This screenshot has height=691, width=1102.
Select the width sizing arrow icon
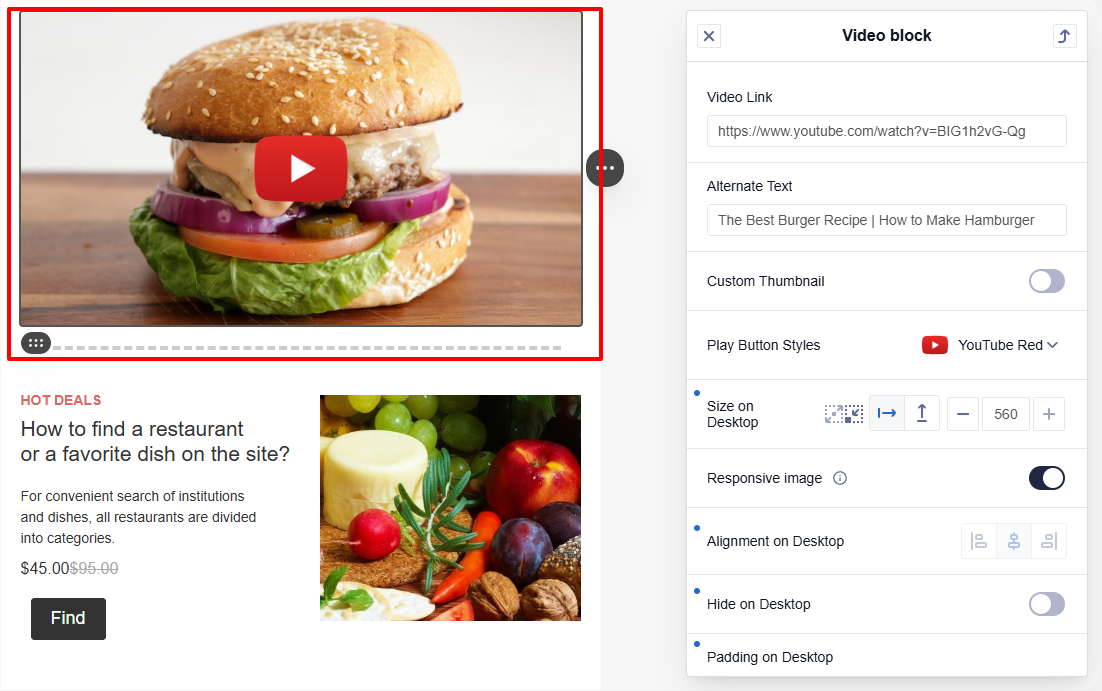click(x=887, y=414)
